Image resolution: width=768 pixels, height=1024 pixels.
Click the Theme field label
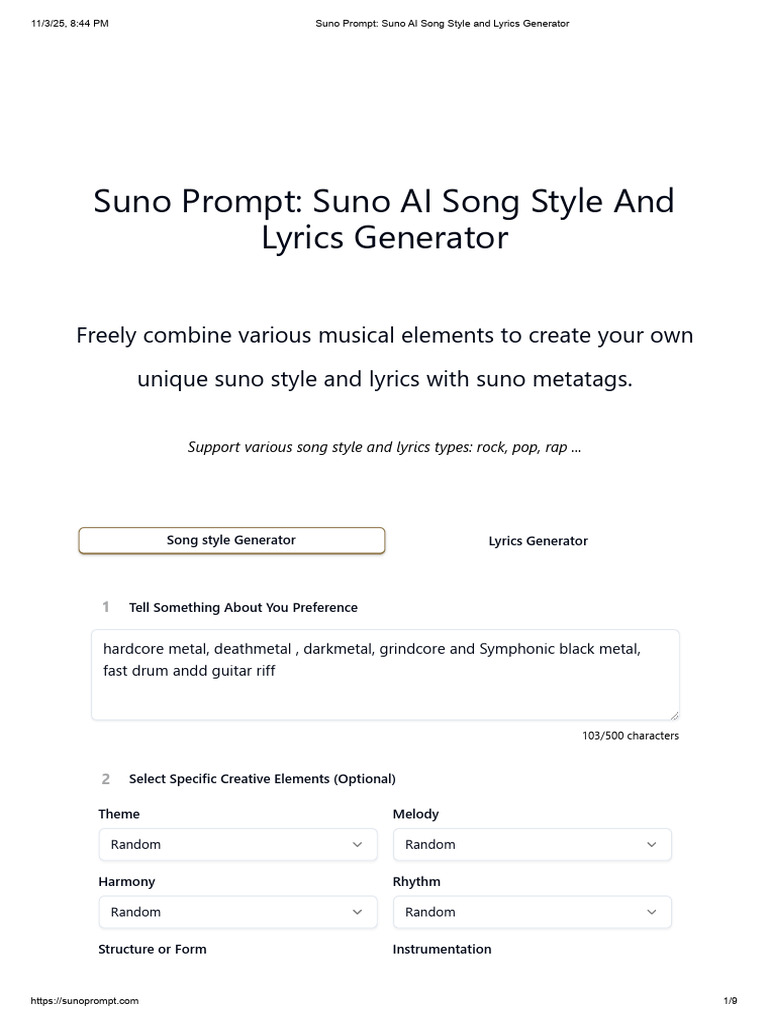click(x=119, y=814)
